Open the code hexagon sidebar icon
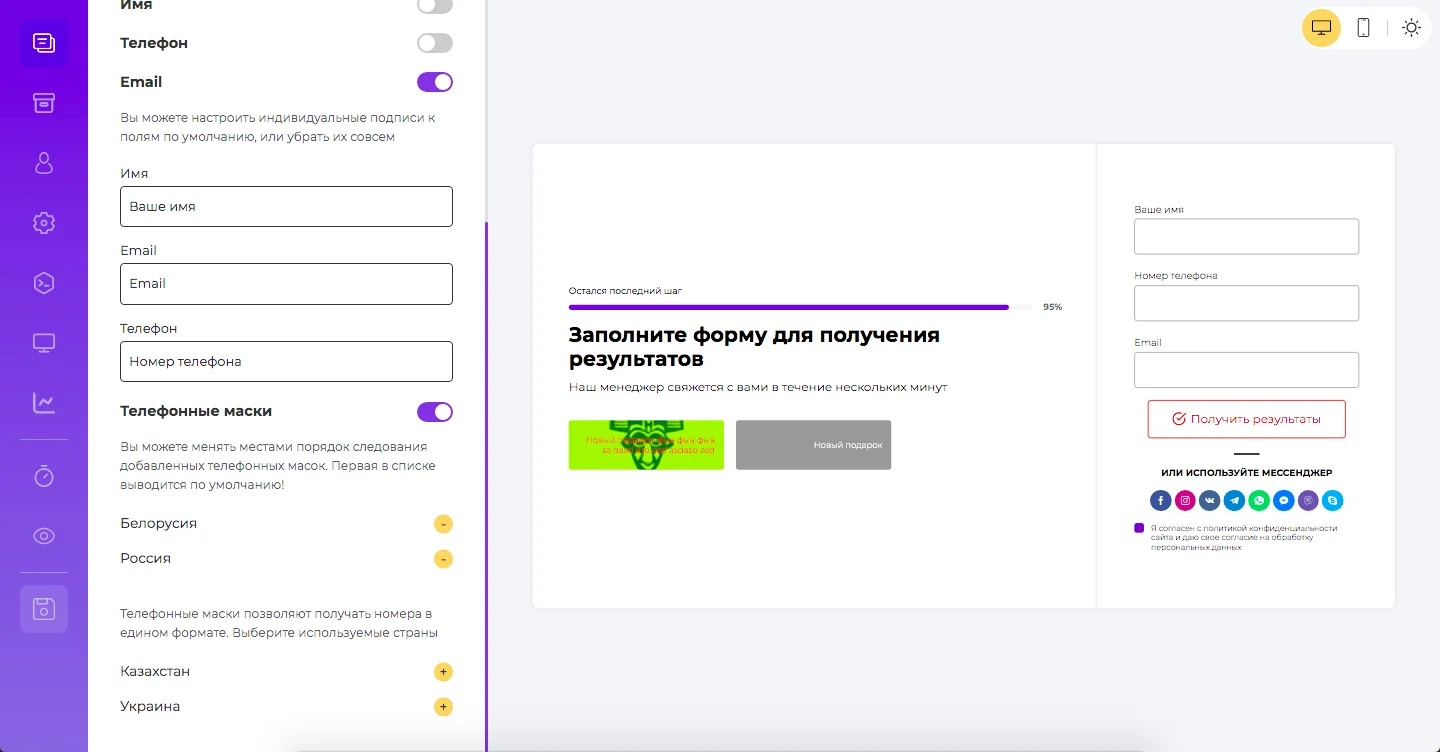This screenshot has width=1440, height=752. [x=44, y=283]
